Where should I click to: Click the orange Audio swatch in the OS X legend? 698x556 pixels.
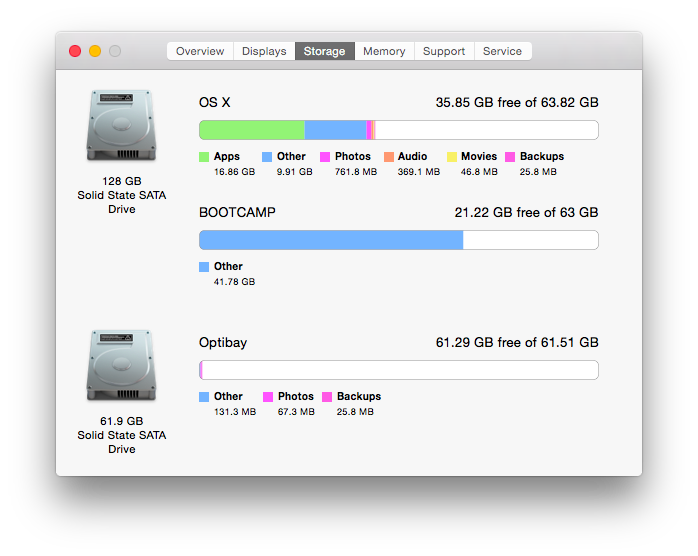coord(389,157)
